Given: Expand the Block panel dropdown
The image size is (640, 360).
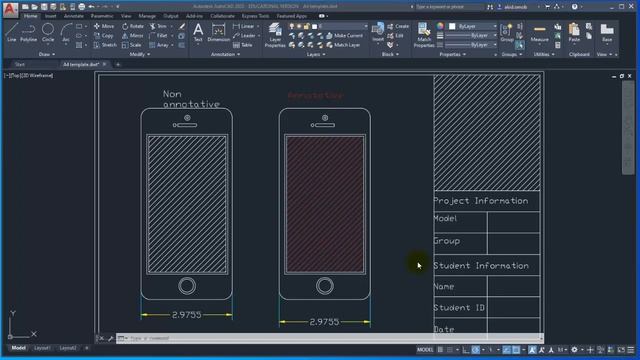Looking at the screenshot, I should [390, 54].
